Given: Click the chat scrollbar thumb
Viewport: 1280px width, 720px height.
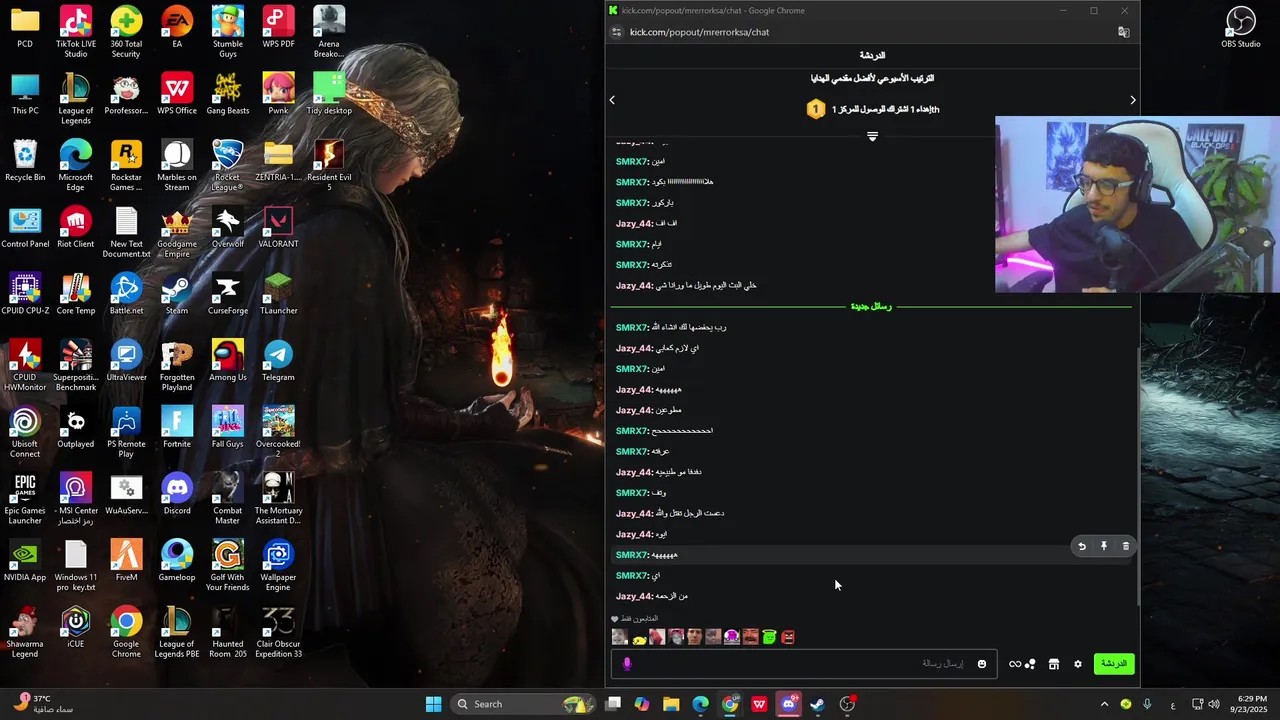Looking at the screenshot, I should 1137,475.
